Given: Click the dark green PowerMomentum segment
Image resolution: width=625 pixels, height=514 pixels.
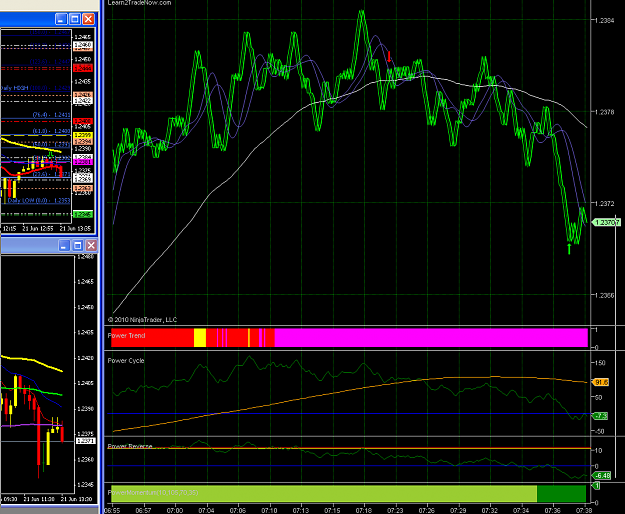Looking at the screenshot, I should point(562,494).
